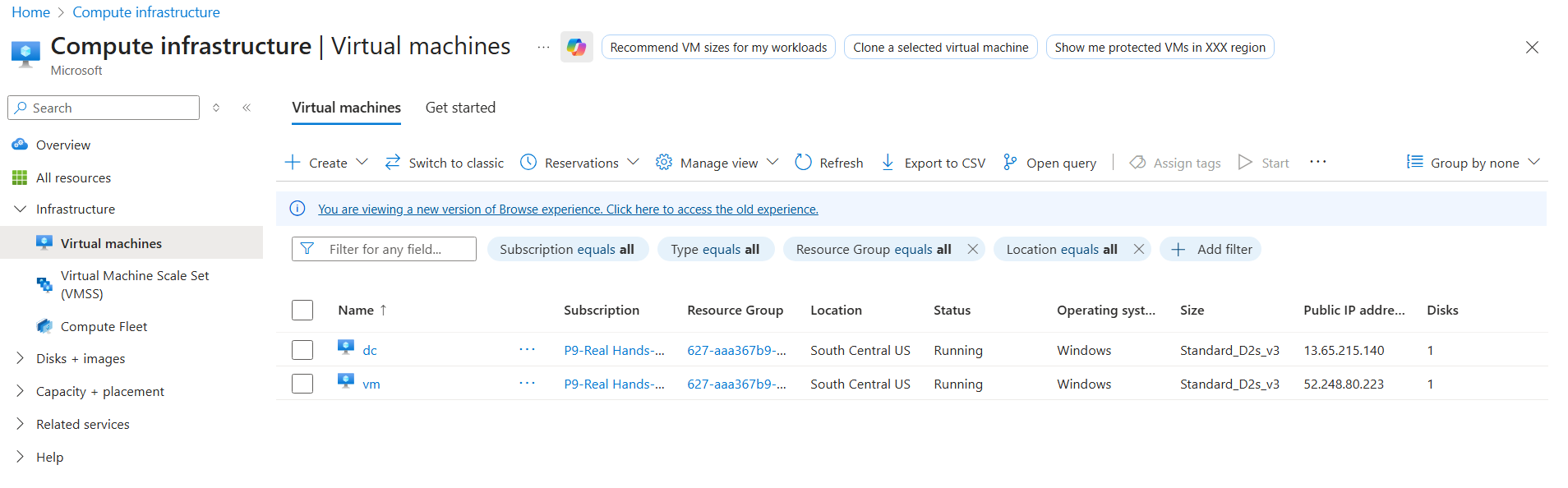This screenshot has width=1568, height=488.
Task: Open the vm row context menu ellipsis
Action: (x=527, y=383)
